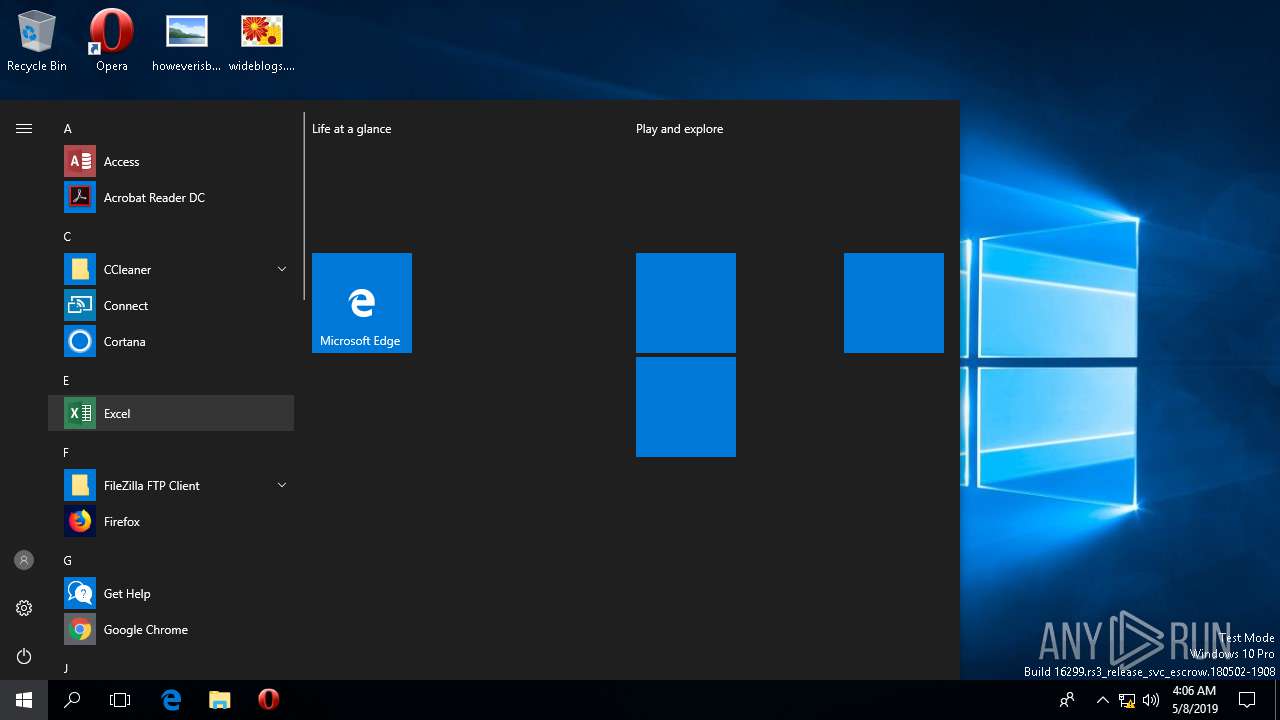
Task: Click the volume speaker tray icon
Action: coord(1151,700)
